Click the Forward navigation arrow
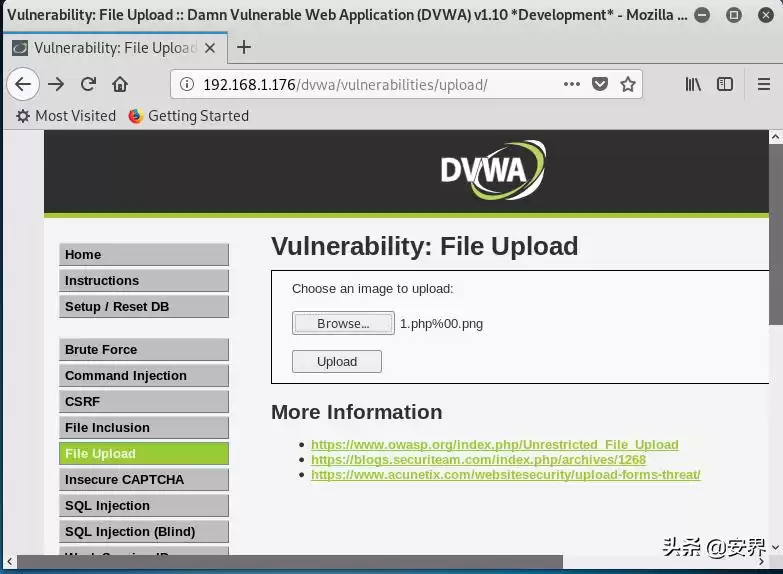783x574 pixels. pos(56,85)
